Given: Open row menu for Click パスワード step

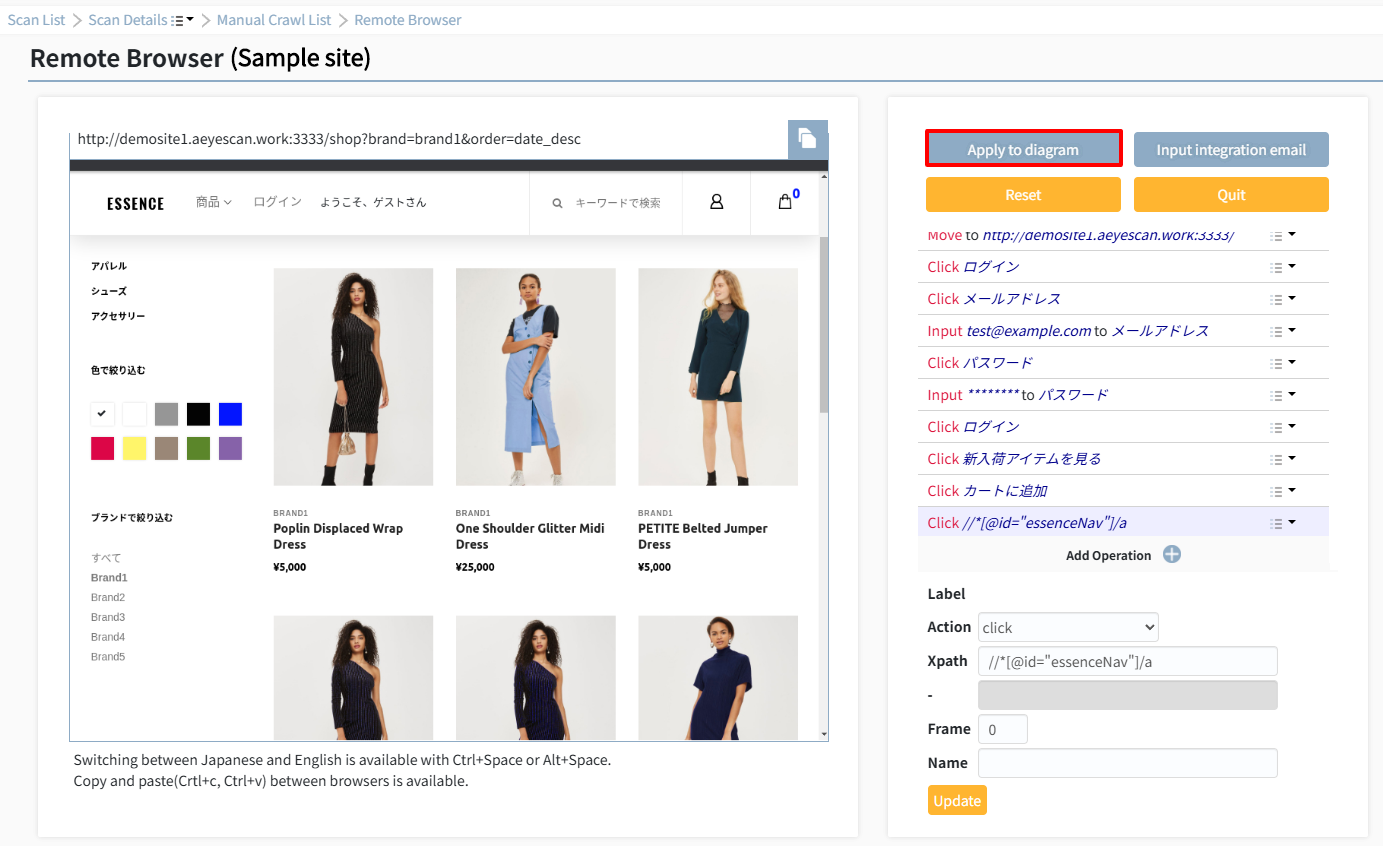Looking at the screenshot, I should click(1283, 363).
